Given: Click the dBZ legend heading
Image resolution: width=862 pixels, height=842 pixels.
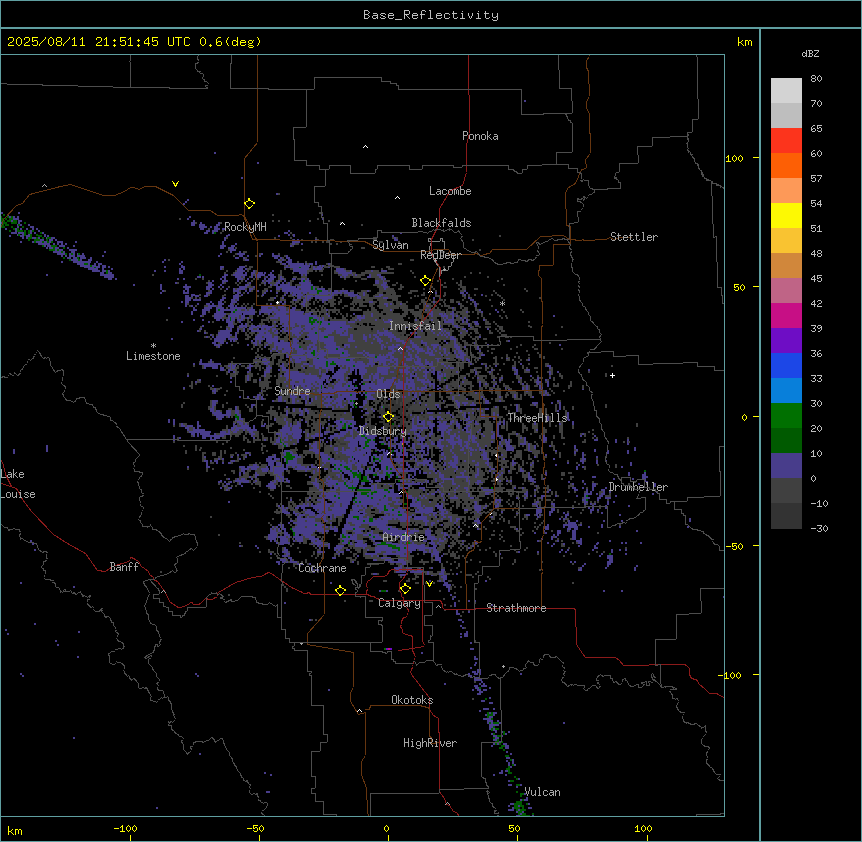Looking at the screenshot, I should 810,54.
